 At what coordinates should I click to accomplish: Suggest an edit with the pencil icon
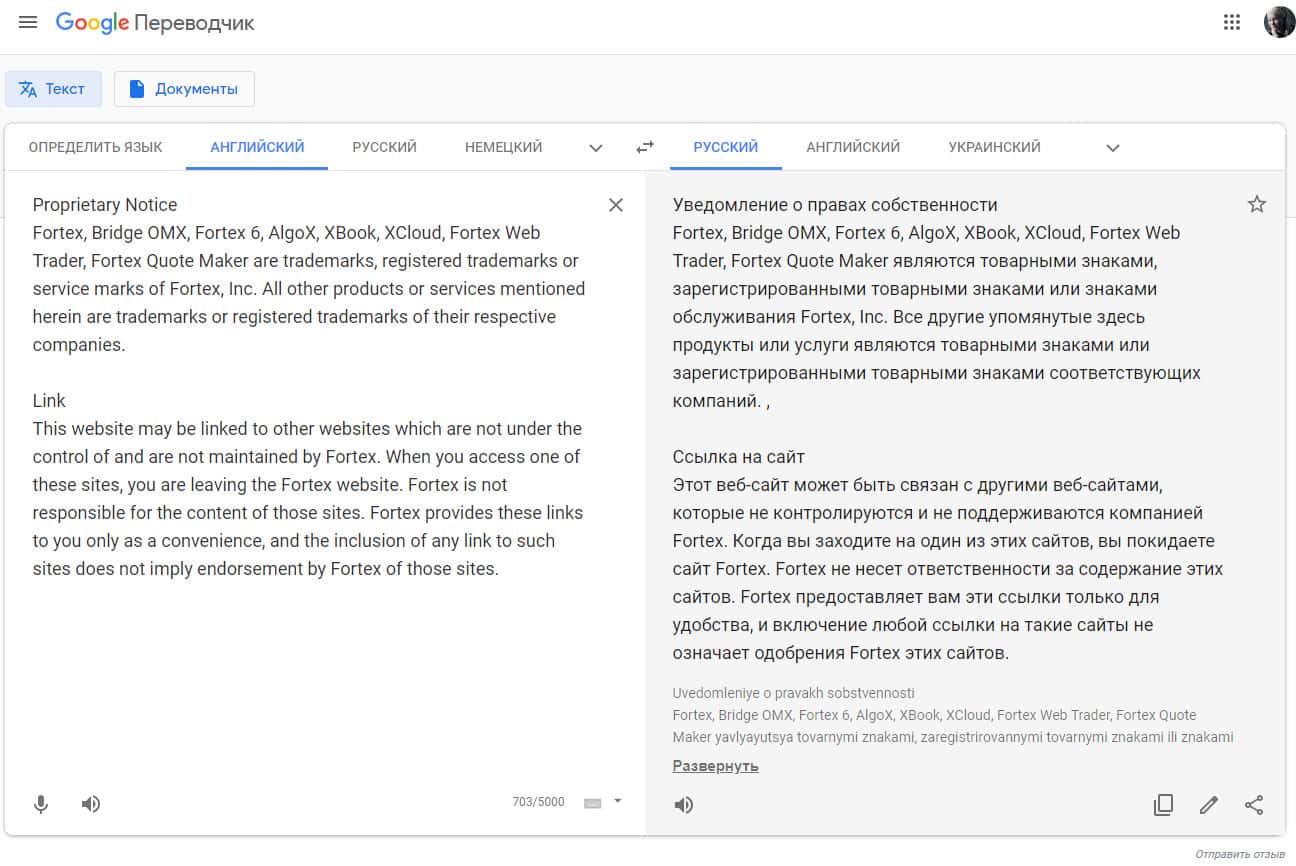pyautogui.click(x=1209, y=805)
